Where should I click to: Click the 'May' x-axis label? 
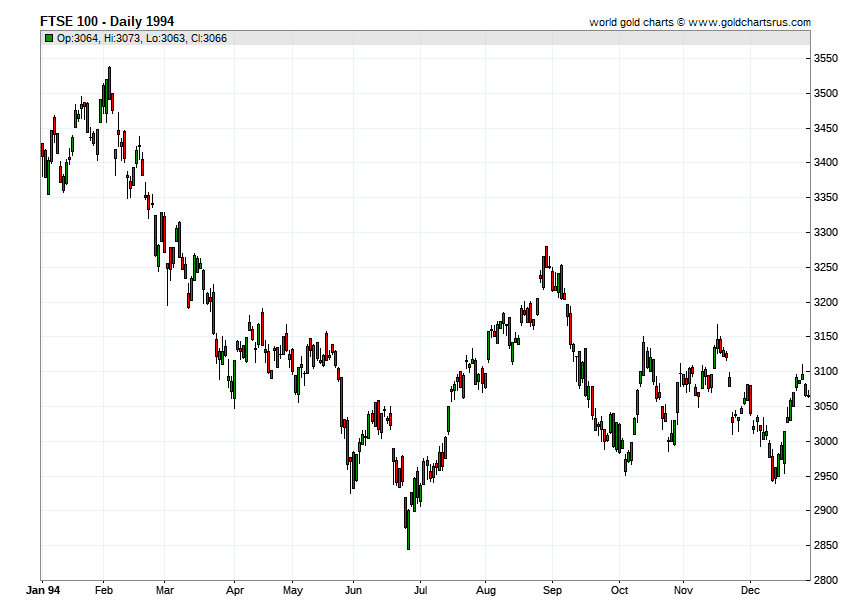pyautogui.click(x=293, y=590)
